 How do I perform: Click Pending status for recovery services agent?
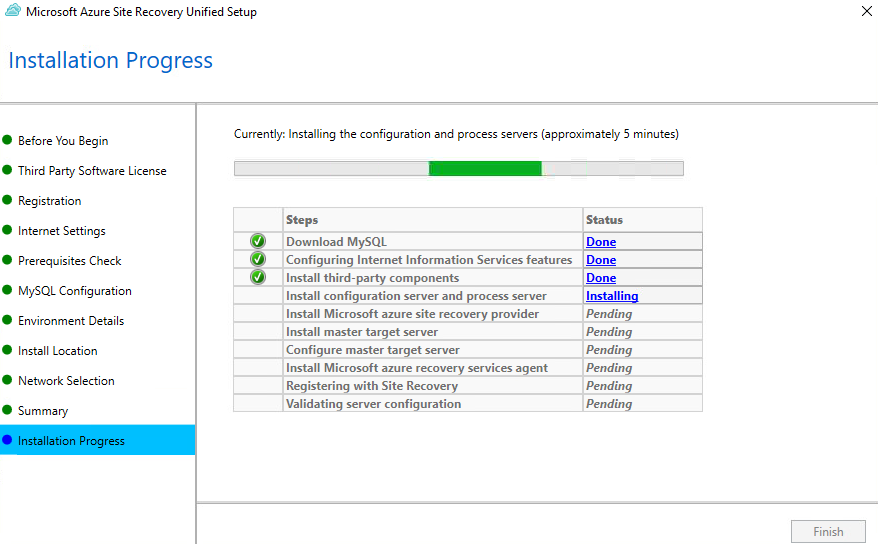pyautogui.click(x=609, y=367)
